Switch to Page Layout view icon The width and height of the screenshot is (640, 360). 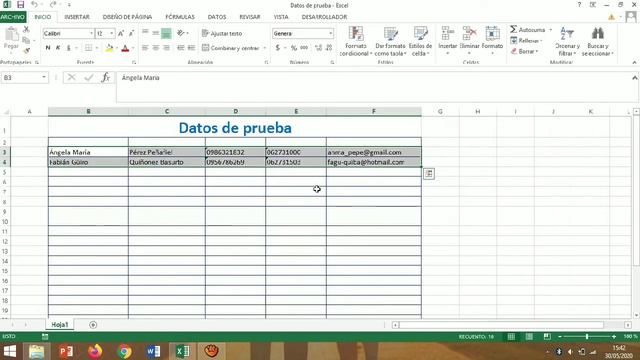(529, 337)
